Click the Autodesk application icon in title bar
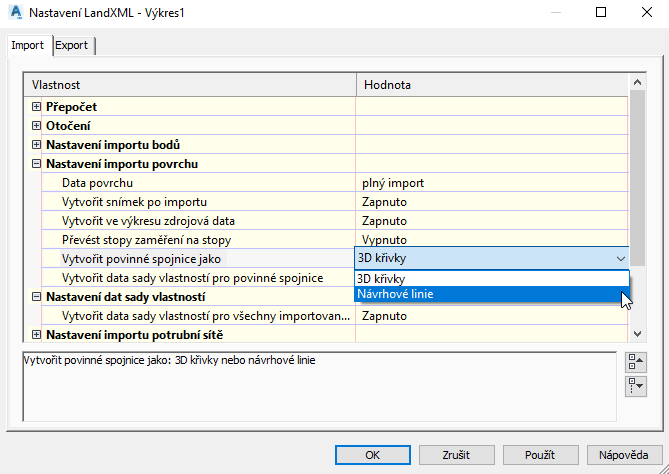 tap(13, 13)
